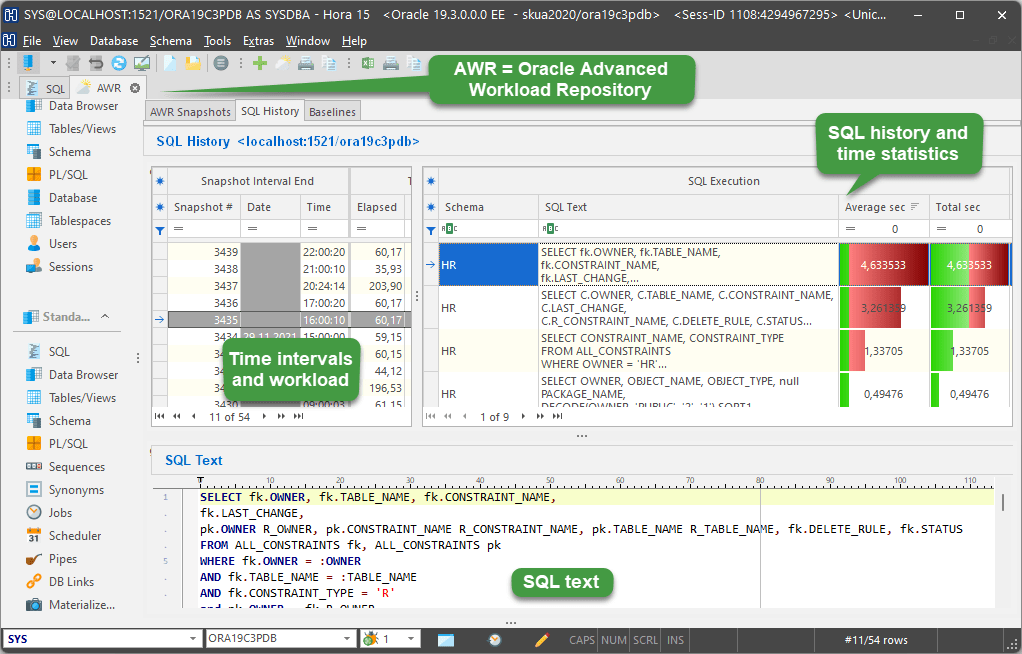
Task: Open Pipes in the sidebar
Action: click(x=51, y=559)
